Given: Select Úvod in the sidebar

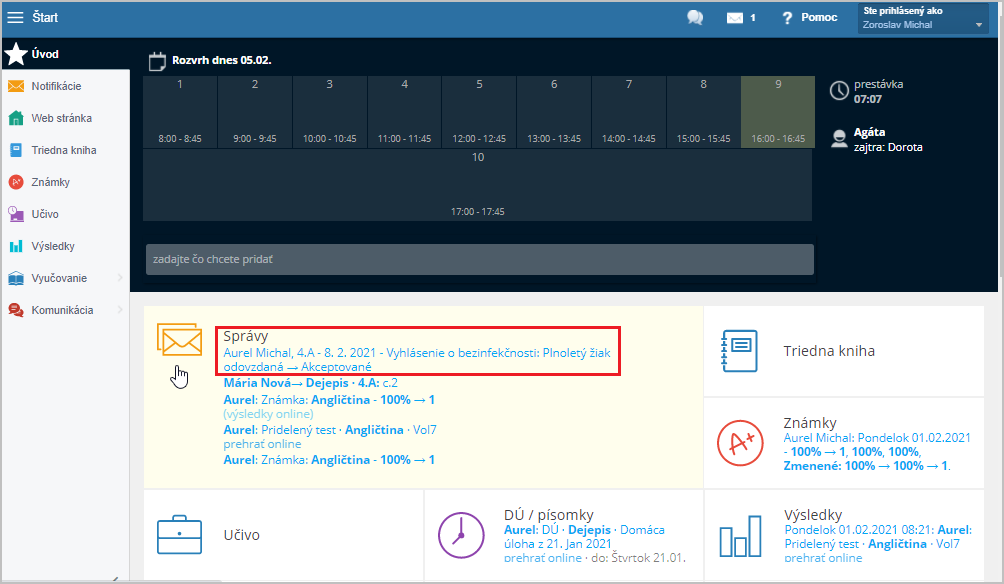Looking at the screenshot, I should [x=65, y=54].
